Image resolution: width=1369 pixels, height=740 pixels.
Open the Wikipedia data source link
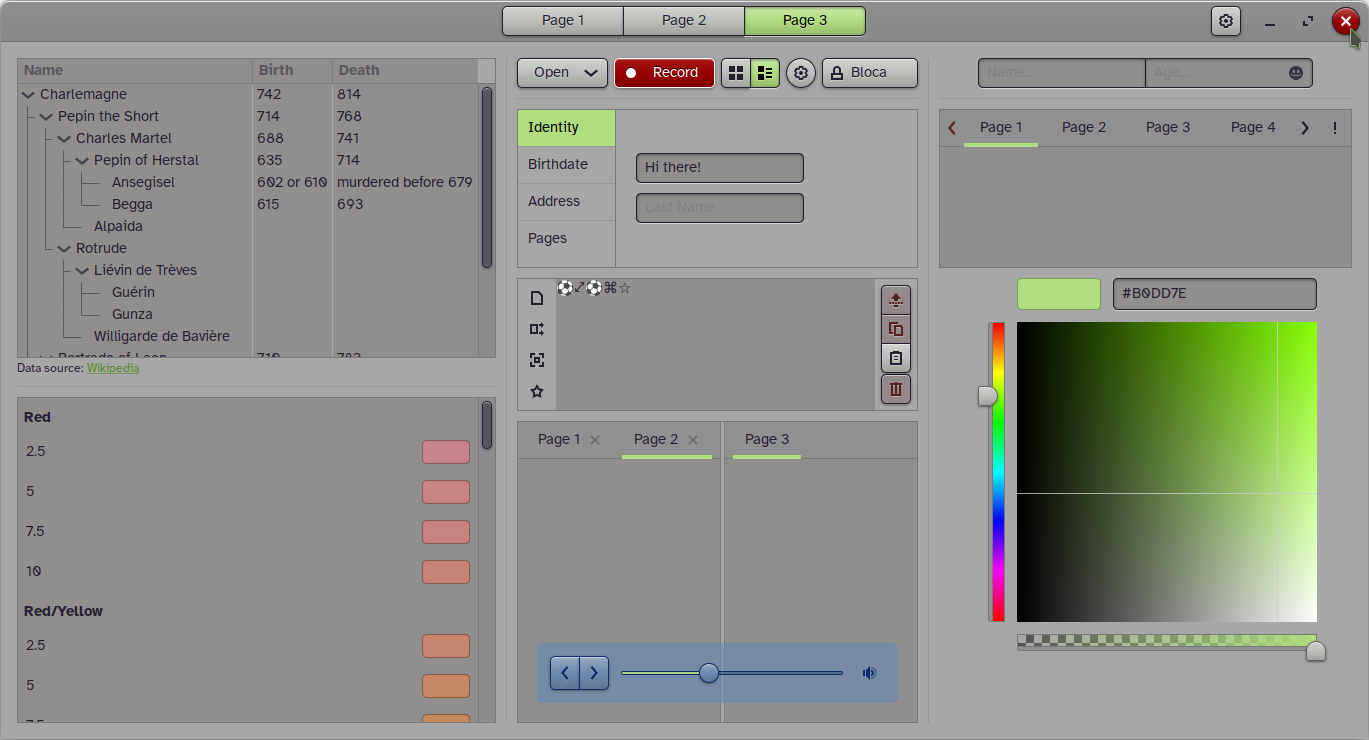coord(113,368)
